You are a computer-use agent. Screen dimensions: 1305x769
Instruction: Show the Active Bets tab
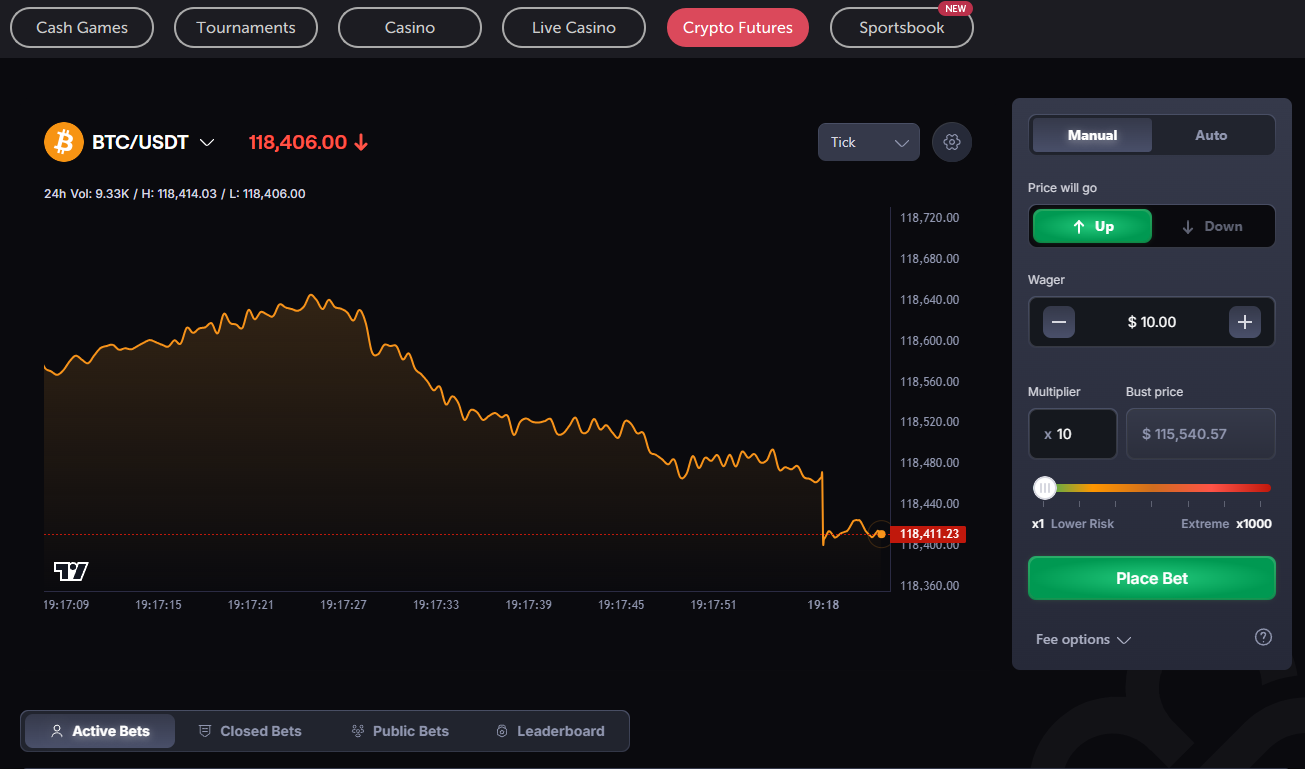100,731
